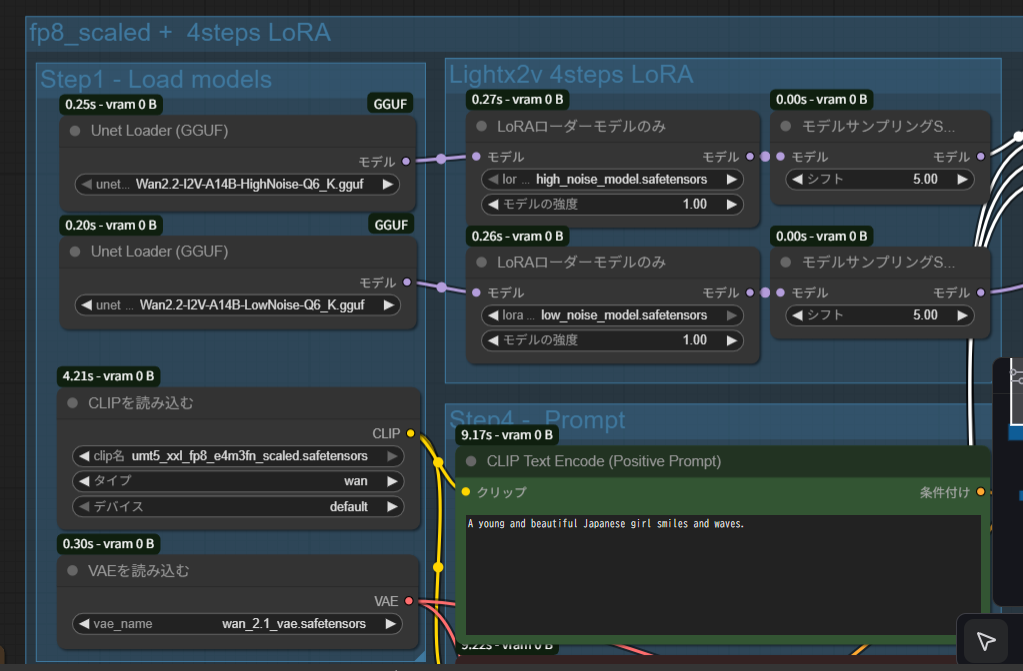The height and width of the screenshot is (671, 1023).
Task: Click the high_noise モデルの強度 1.00 value
Action: (695, 204)
